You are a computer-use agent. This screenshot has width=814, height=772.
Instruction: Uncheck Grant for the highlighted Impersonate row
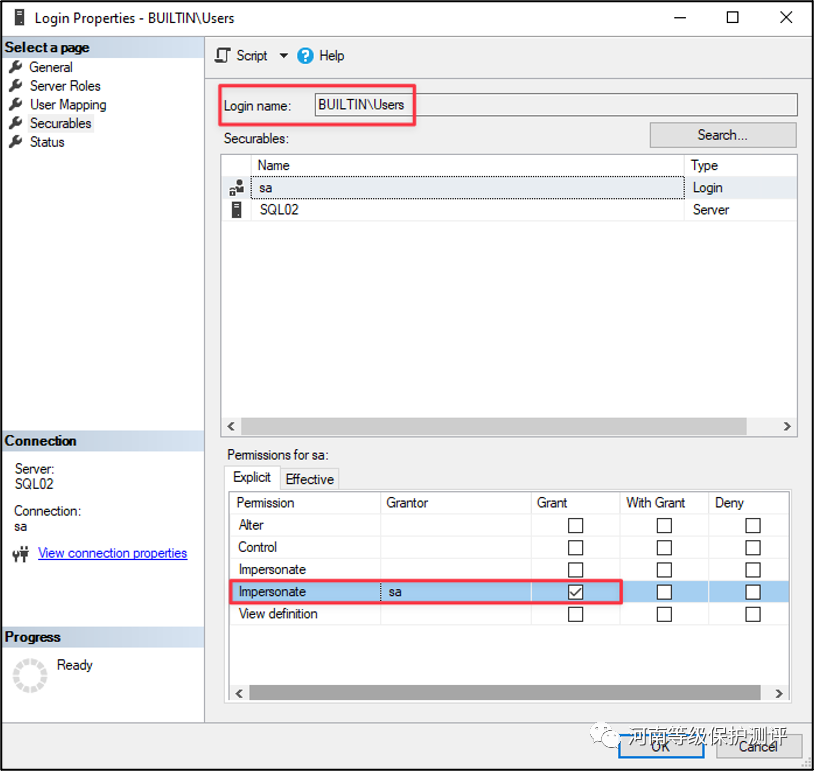[x=575, y=592]
